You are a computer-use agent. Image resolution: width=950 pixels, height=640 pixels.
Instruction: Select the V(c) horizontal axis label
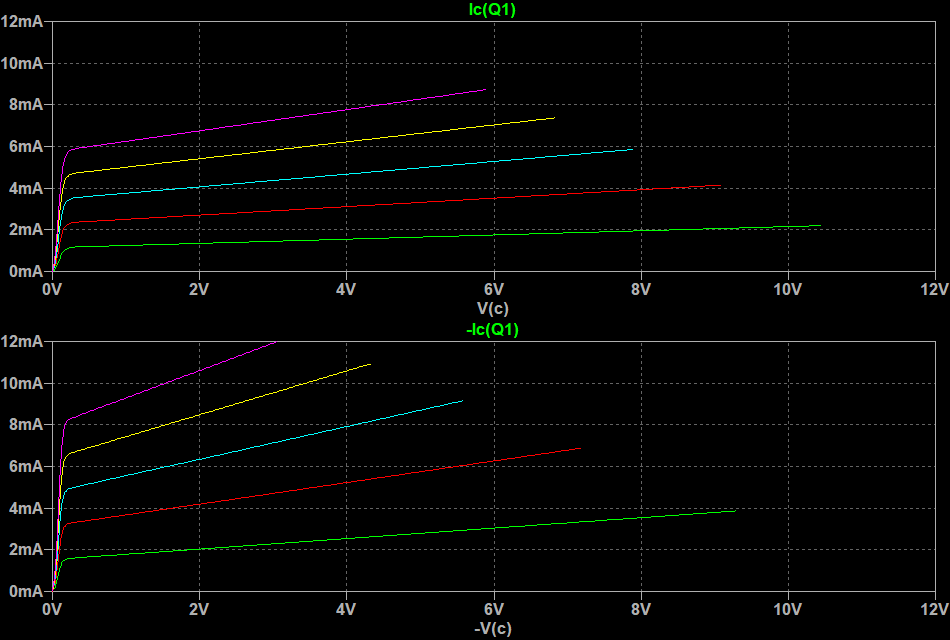pos(493,308)
